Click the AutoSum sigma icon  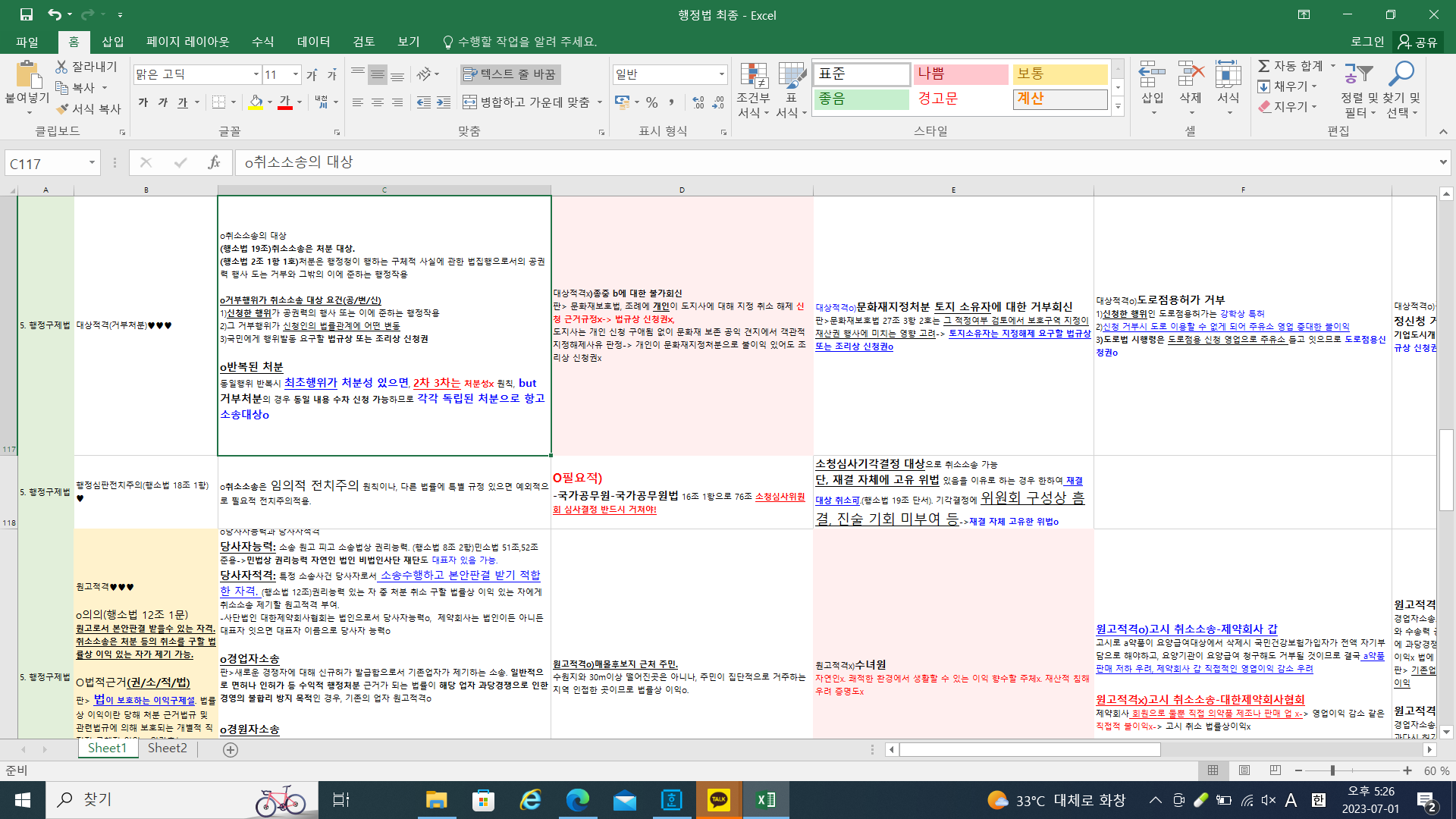(1264, 66)
